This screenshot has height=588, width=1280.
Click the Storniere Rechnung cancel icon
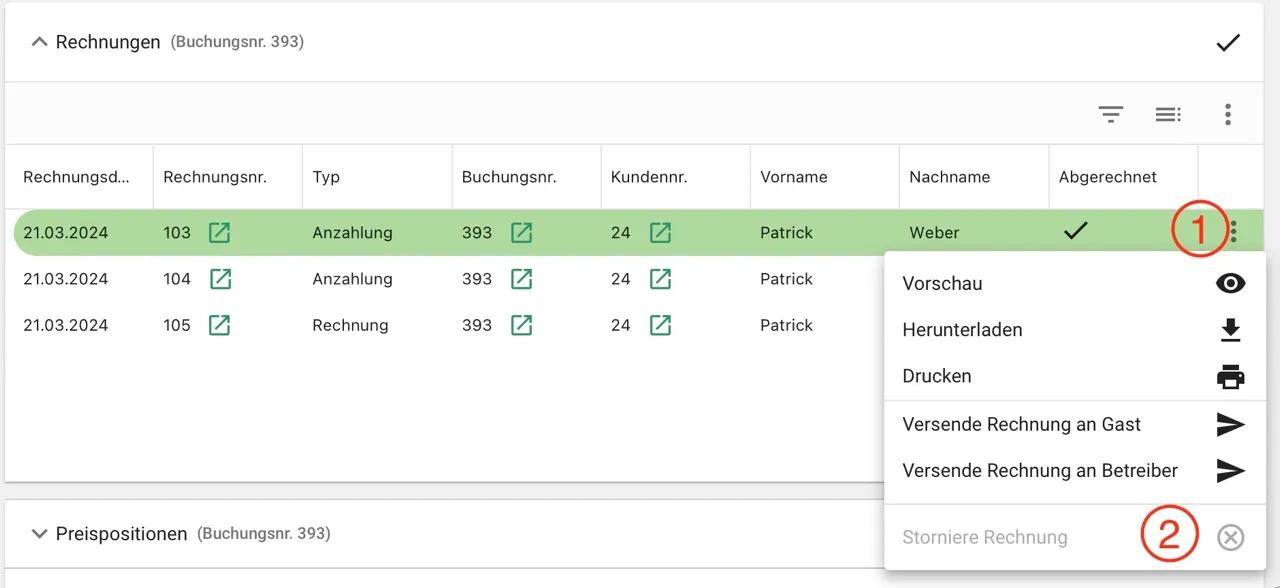point(1231,538)
